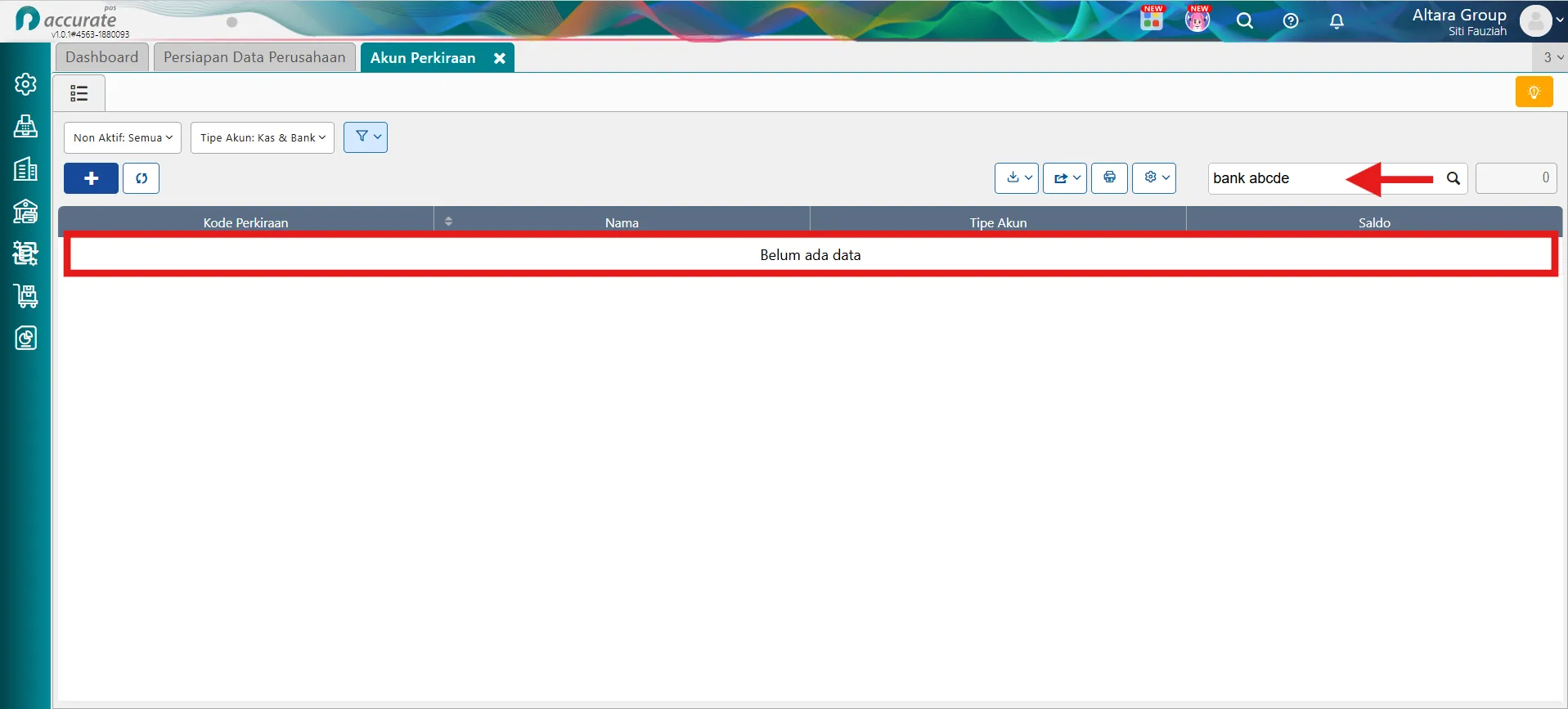The height and width of the screenshot is (709, 1568).
Task: Click the record count field showing 0
Action: click(1516, 177)
